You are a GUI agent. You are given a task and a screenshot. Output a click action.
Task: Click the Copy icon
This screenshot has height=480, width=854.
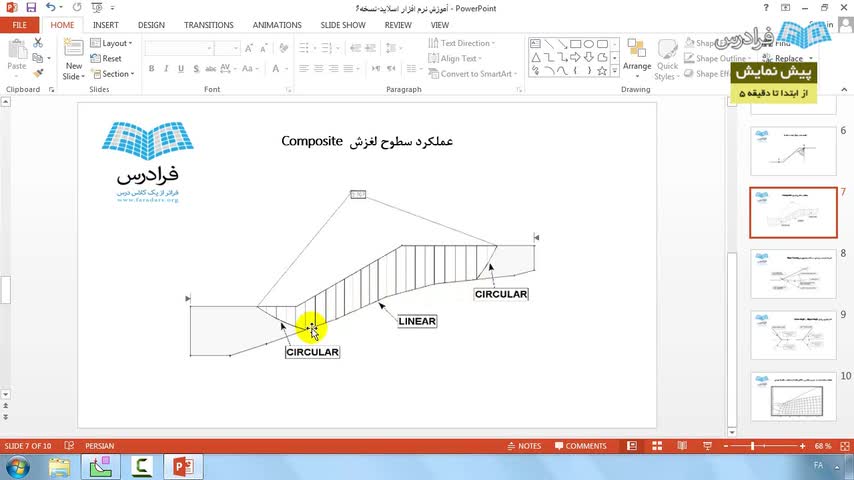[x=38, y=58]
